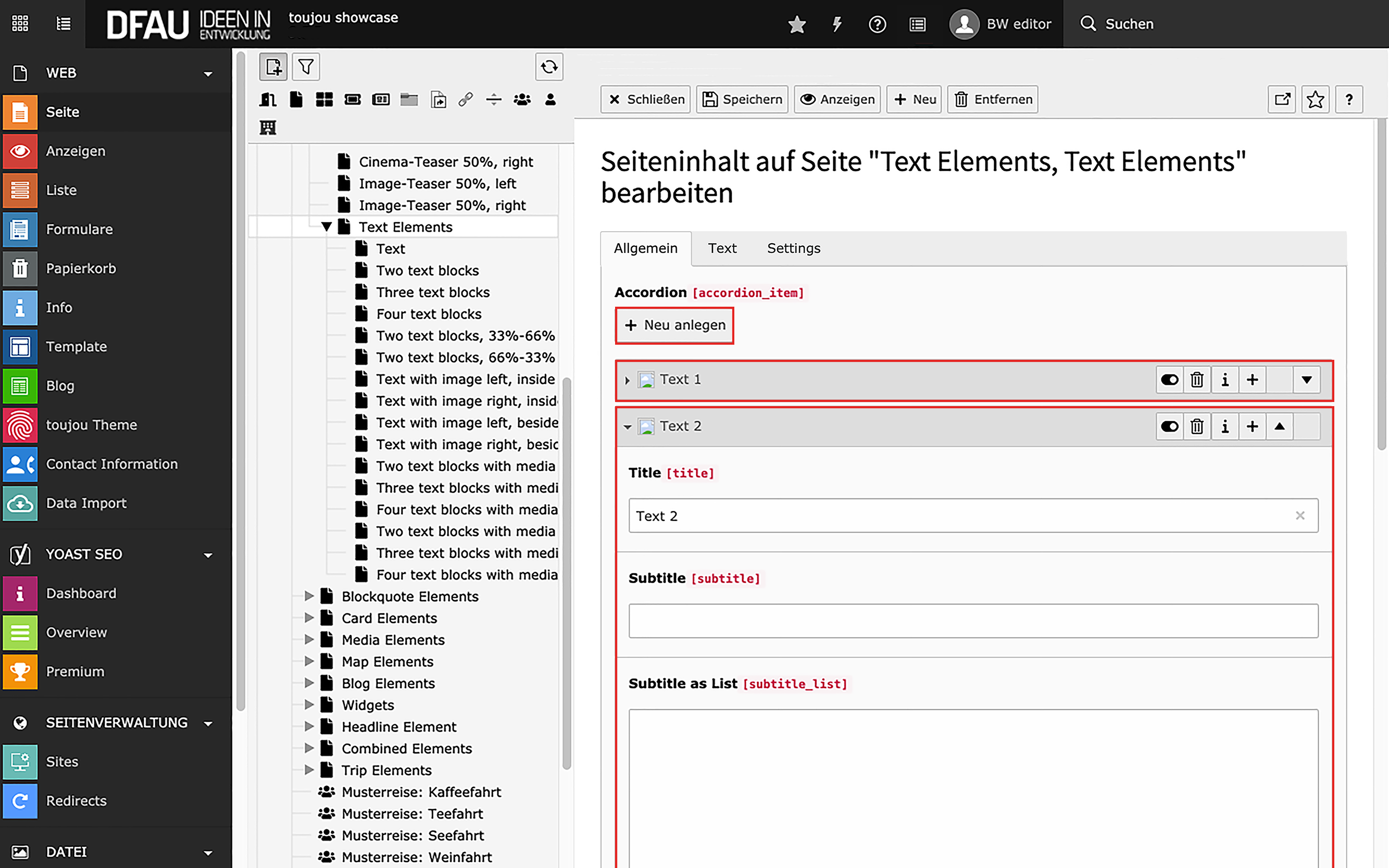
Task: Clear the Title field with the x
Action: [x=1300, y=515]
